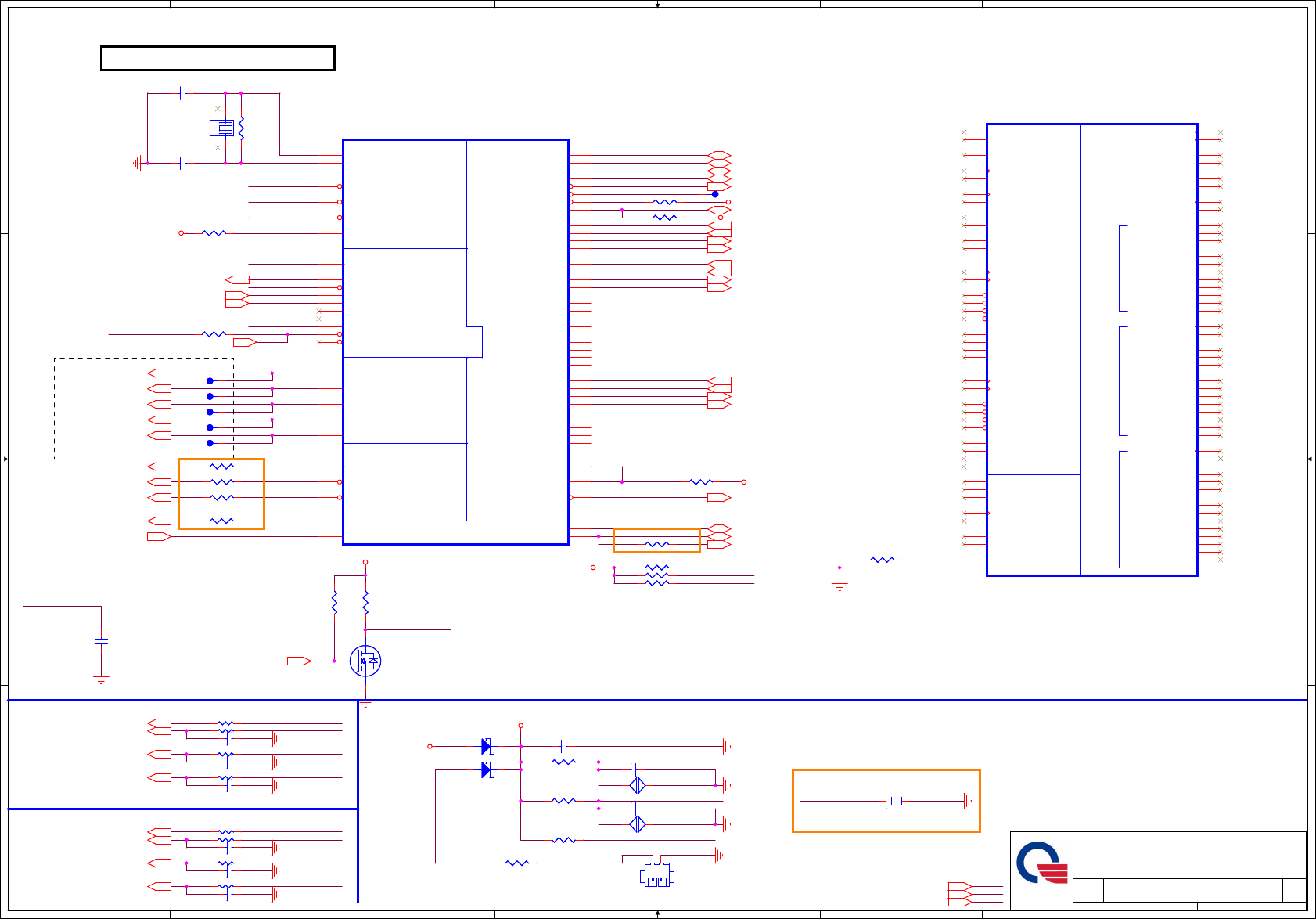Click the blue test point right of left IC

(715, 194)
